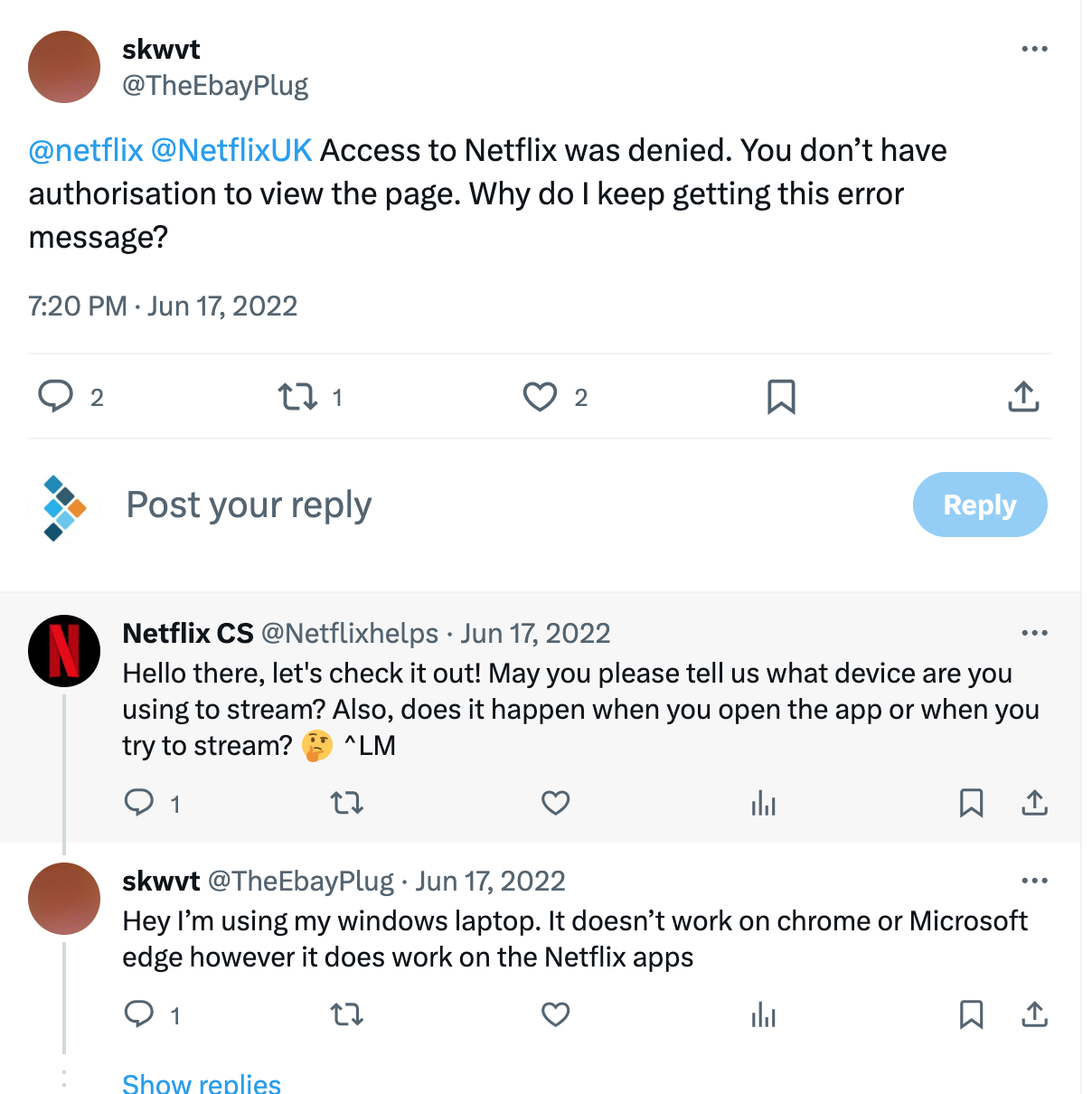Open replies on the main tweet
Viewport: 1092px width, 1094px height.
(x=56, y=397)
